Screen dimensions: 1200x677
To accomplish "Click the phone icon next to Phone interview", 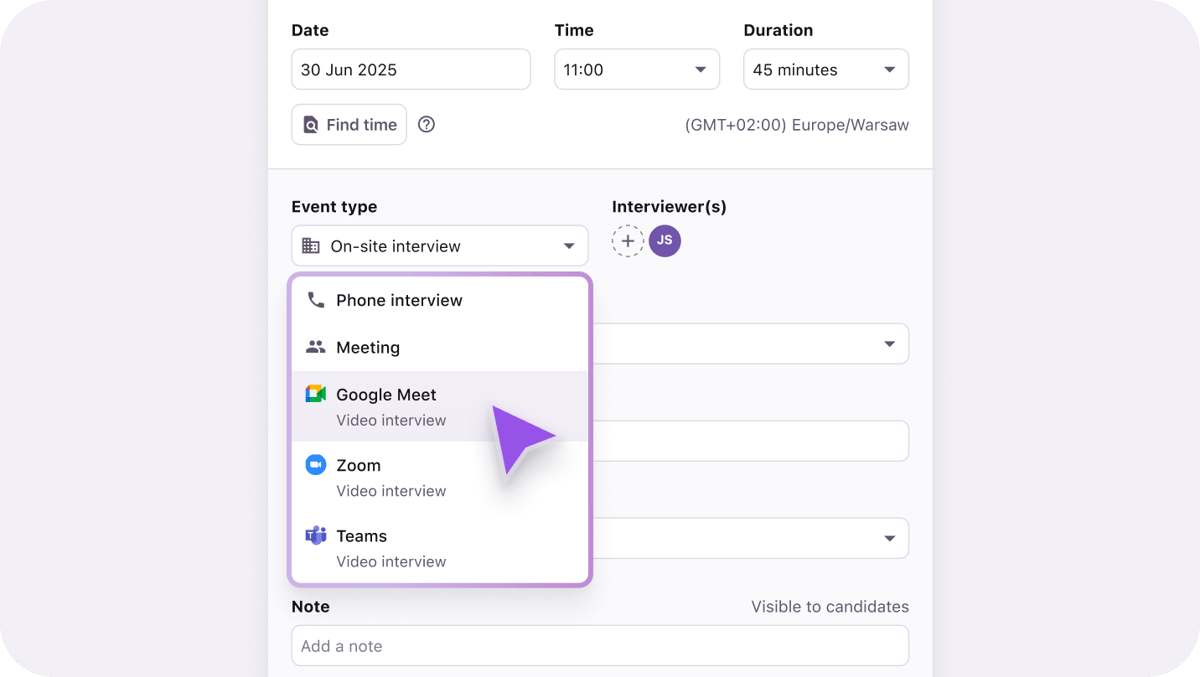I will (x=315, y=300).
